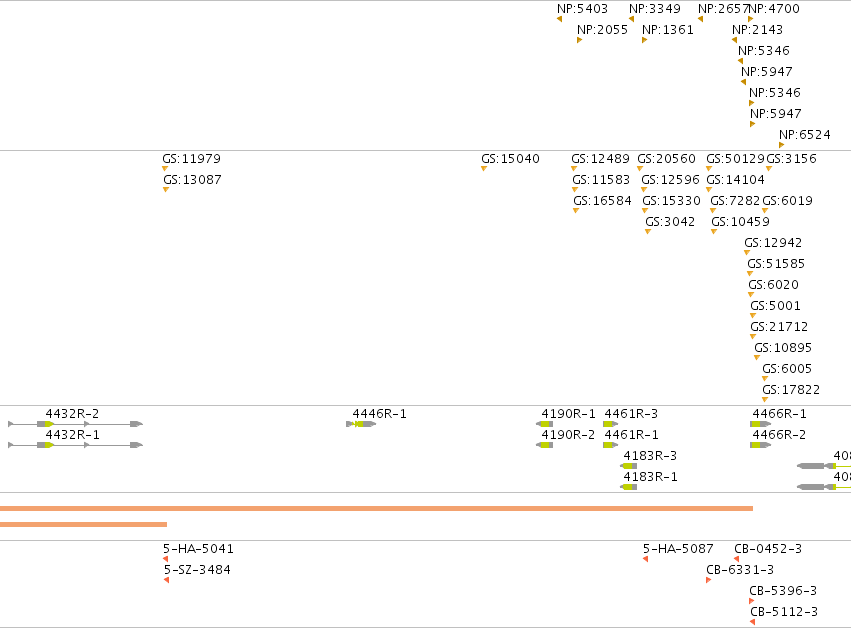This screenshot has height=628, width=851.
Task: Click the GS:10895 label
Action: pyautogui.click(x=783, y=347)
